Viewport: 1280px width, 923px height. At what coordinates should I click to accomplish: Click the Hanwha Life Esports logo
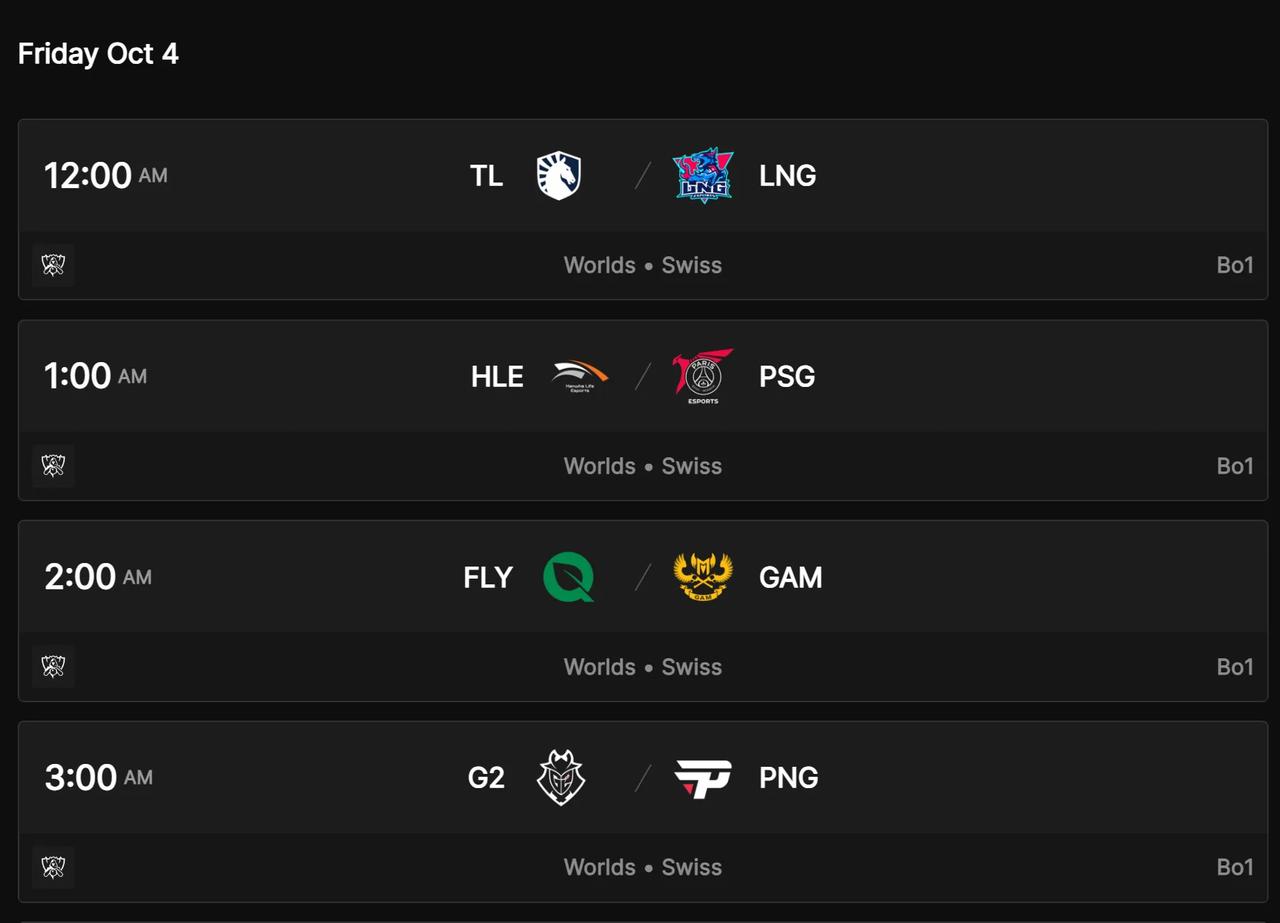pos(580,377)
